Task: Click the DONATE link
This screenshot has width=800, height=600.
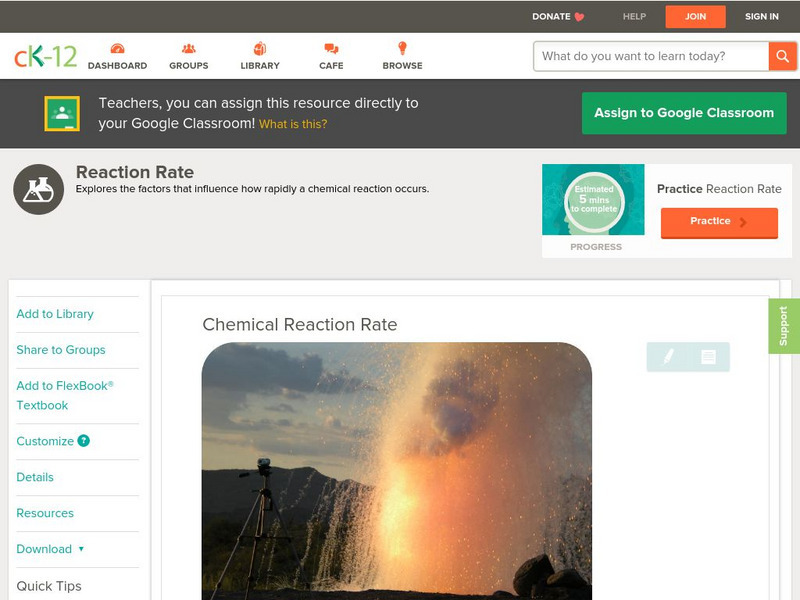Action: [551, 17]
